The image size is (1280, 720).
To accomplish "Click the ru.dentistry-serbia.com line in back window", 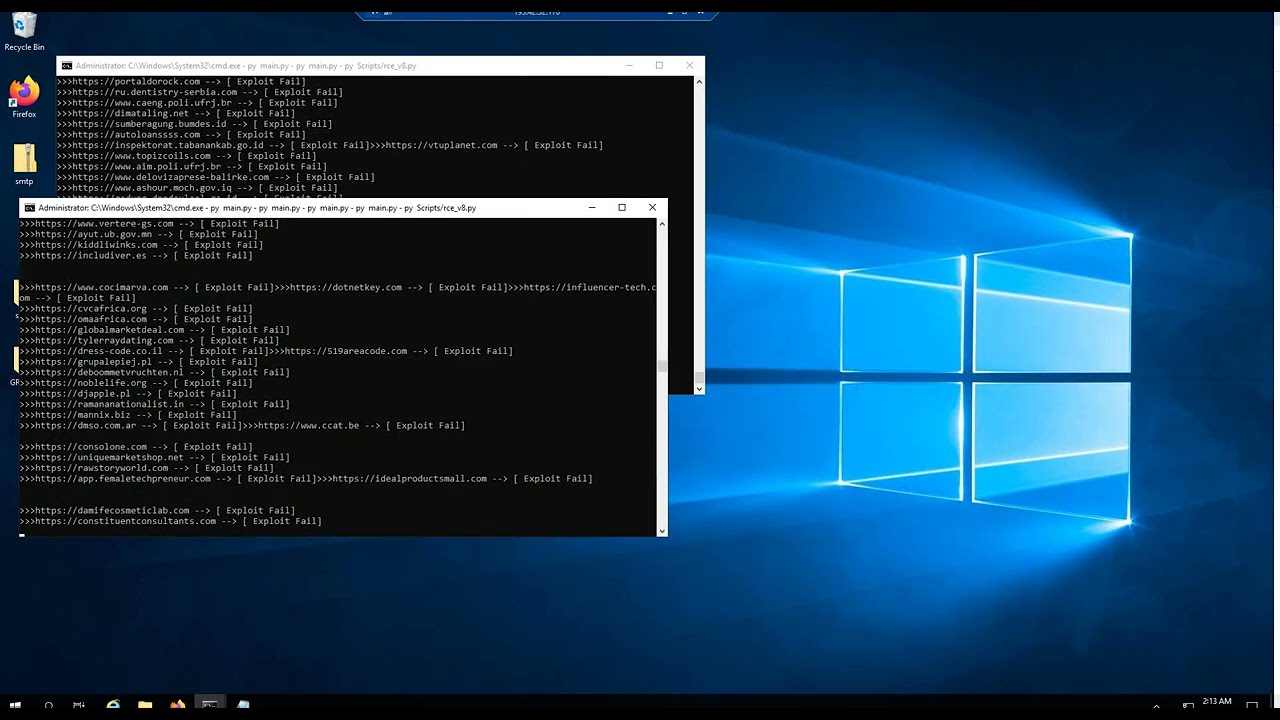I will click(200, 92).
